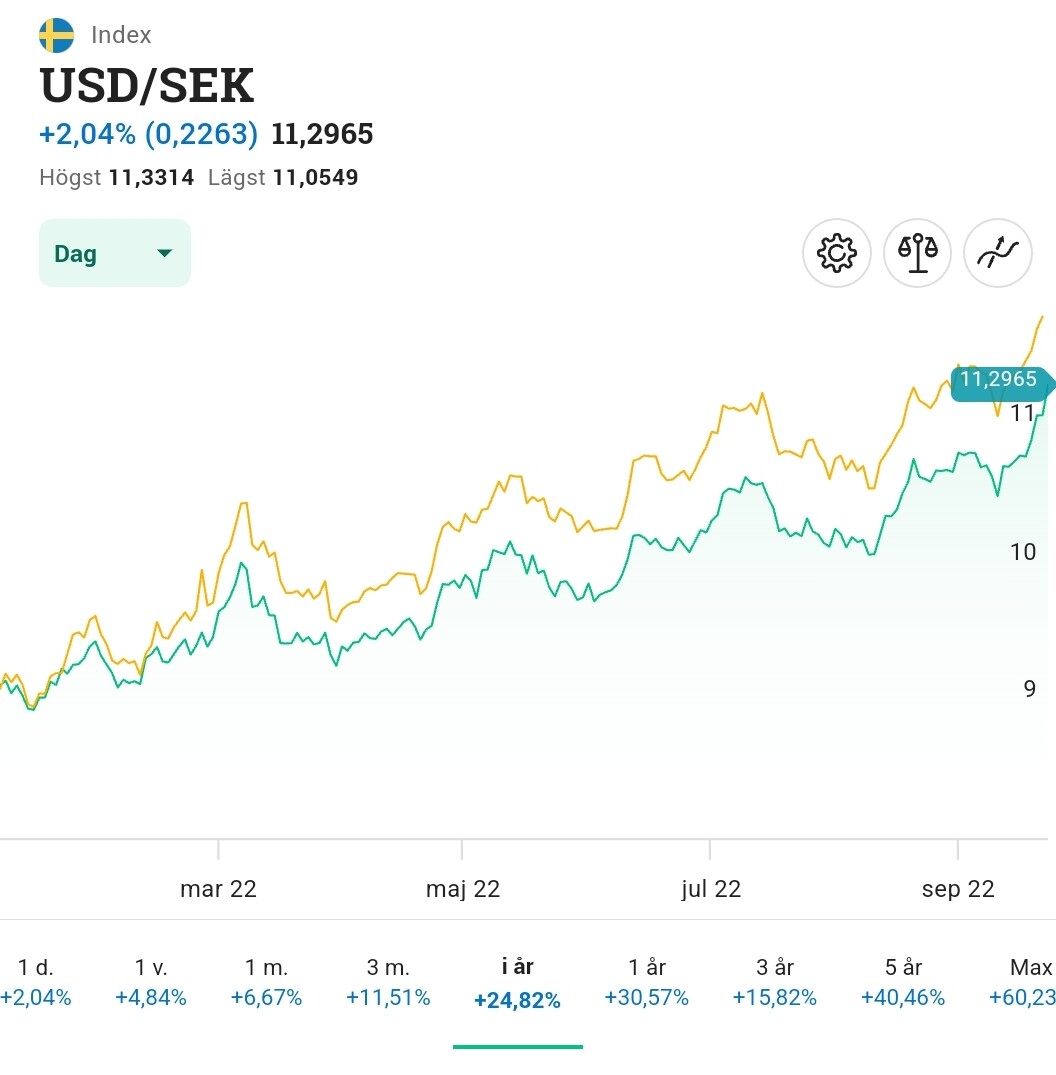This screenshot has height=1075, width=1056.
Task: Click the 11,2965 current price label on chart
Action: [998, 381]
